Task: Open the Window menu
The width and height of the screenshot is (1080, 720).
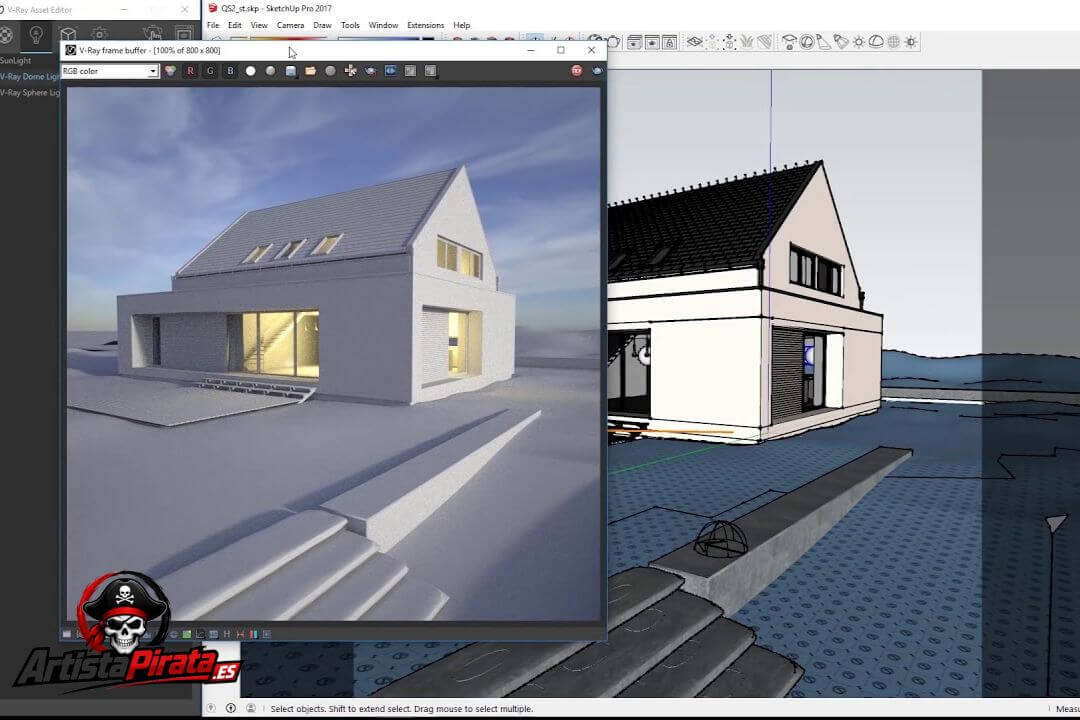Action: 383,25
